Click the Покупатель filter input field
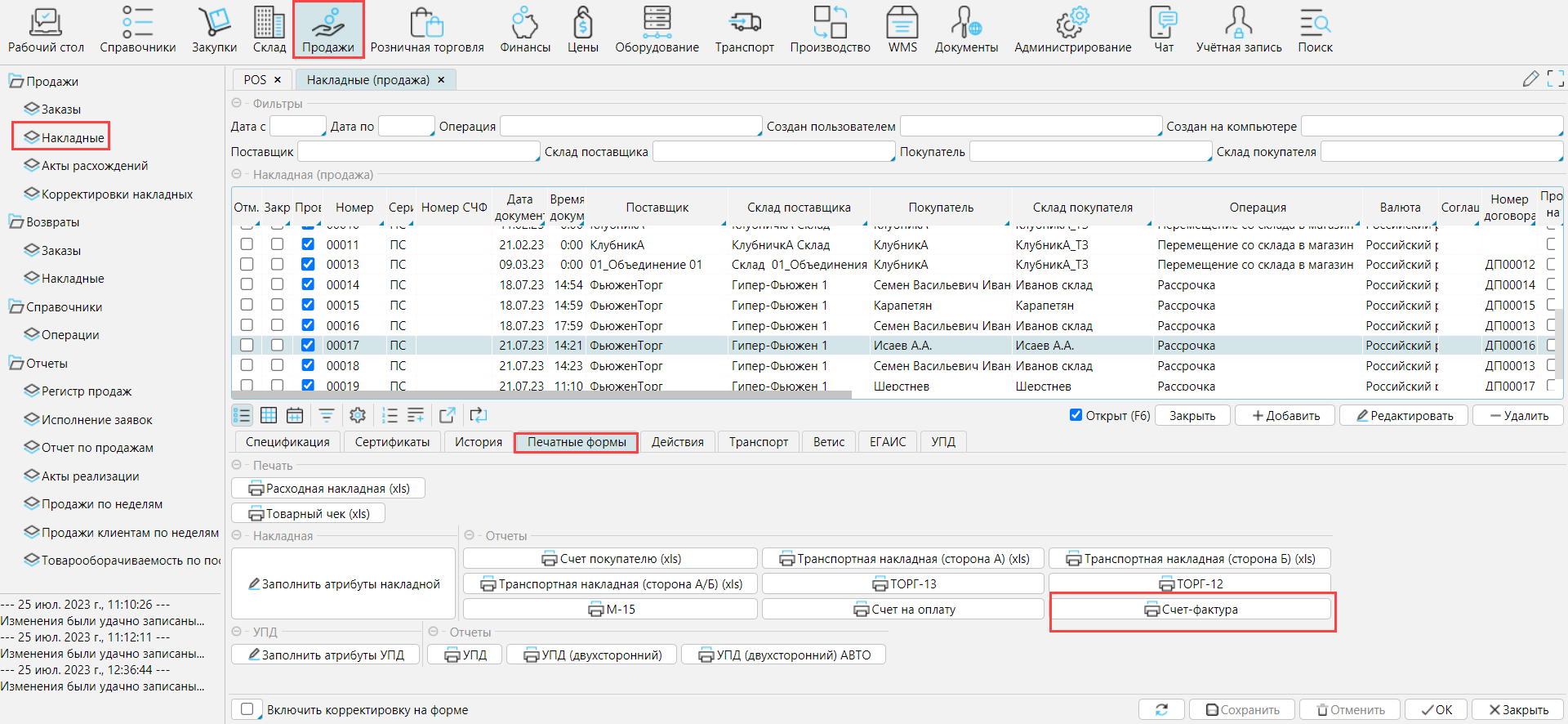Image resolution: width=1568 pixels, height=724 pixels. click(1089, 151)
